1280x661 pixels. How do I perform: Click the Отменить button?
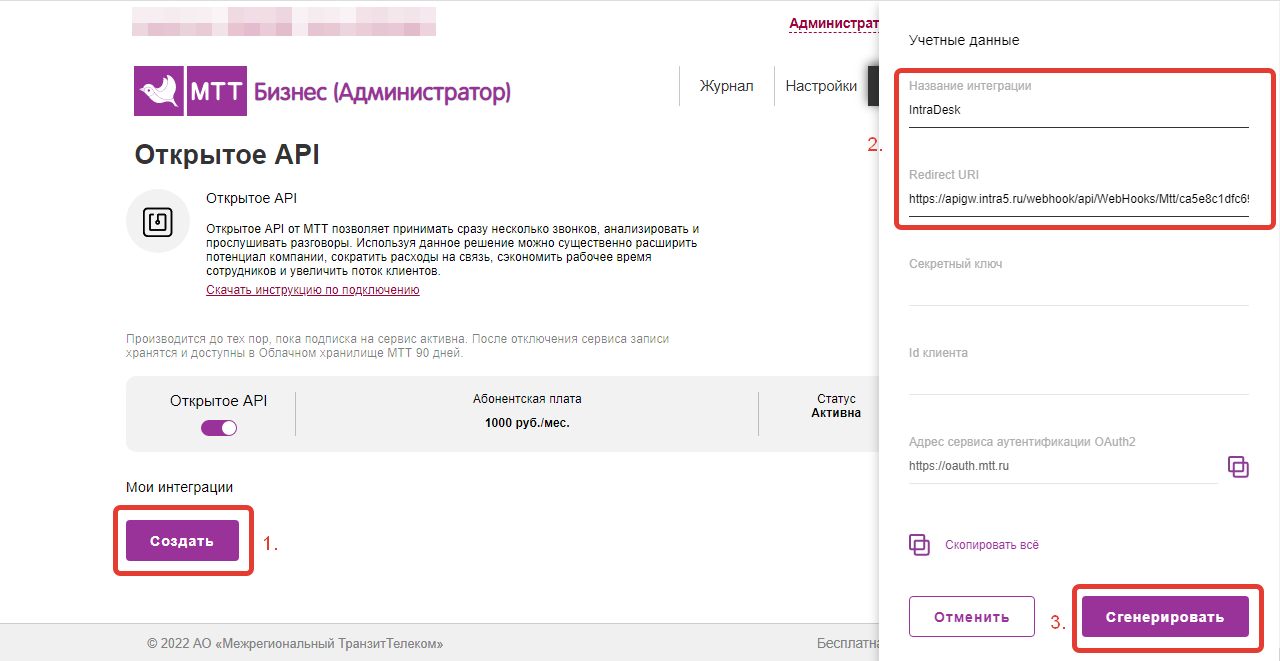coord(971,617)
